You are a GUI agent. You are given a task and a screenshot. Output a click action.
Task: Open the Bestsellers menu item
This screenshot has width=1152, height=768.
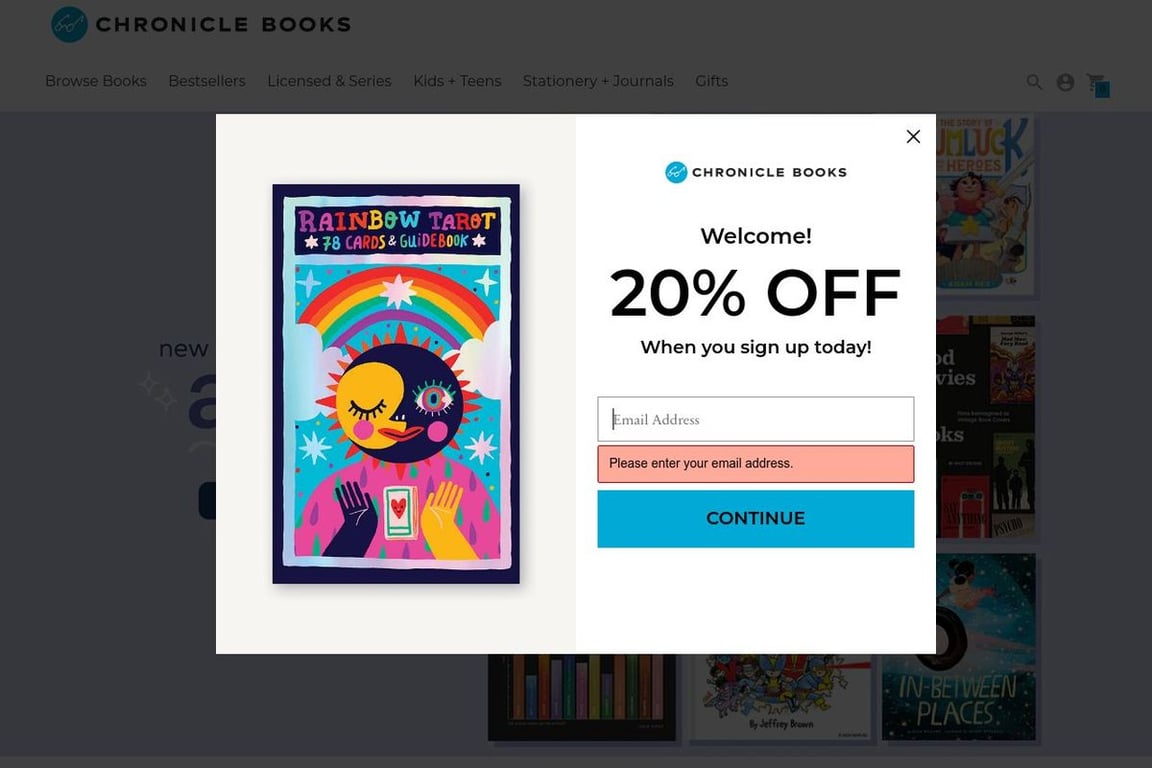click(x=207, y=81)
